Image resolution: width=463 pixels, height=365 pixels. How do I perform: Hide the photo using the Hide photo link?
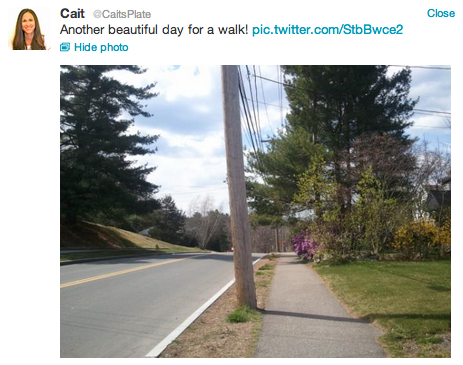tap(101, 47)
